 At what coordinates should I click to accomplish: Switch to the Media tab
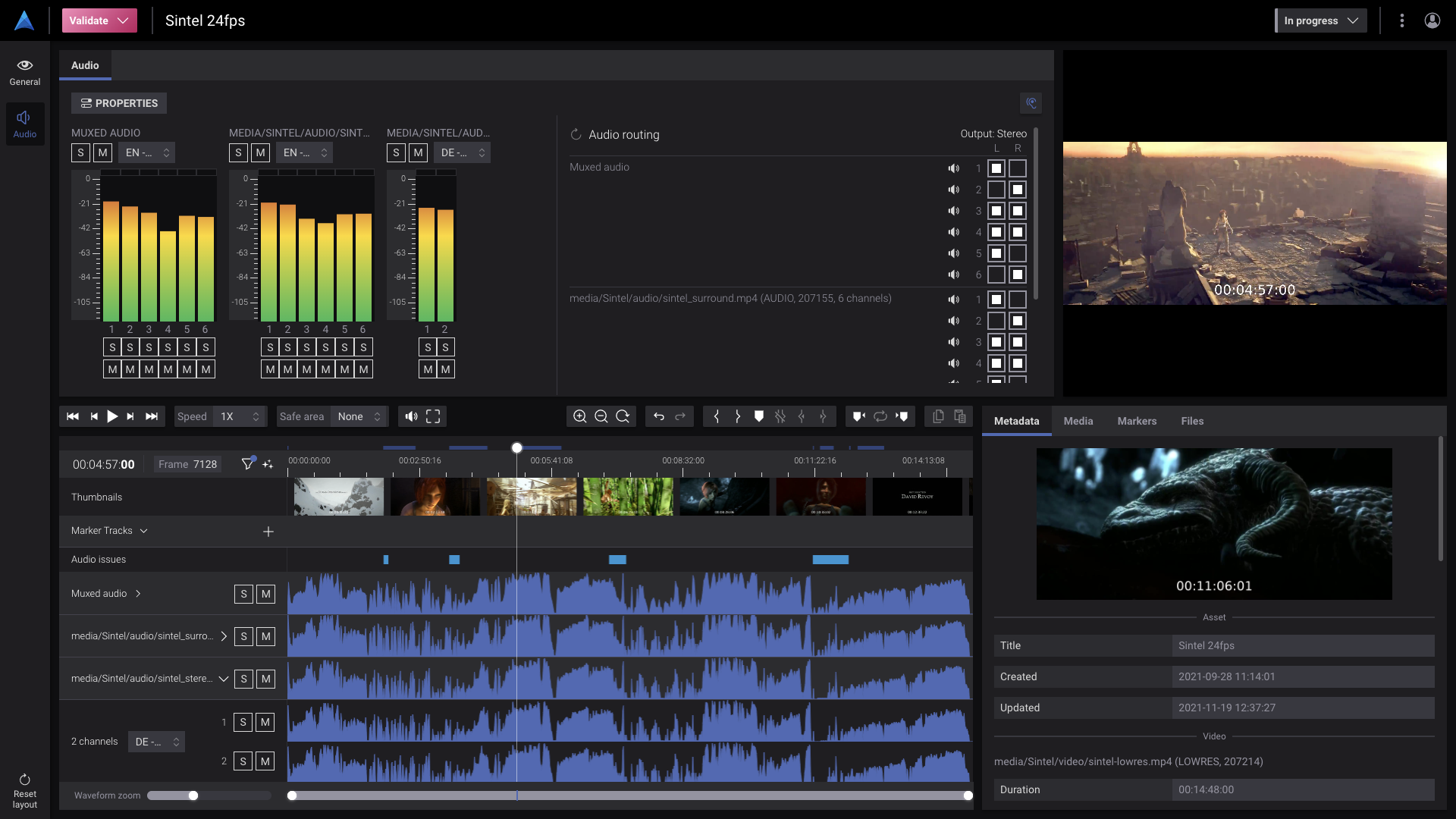[x=1078, y=421]
